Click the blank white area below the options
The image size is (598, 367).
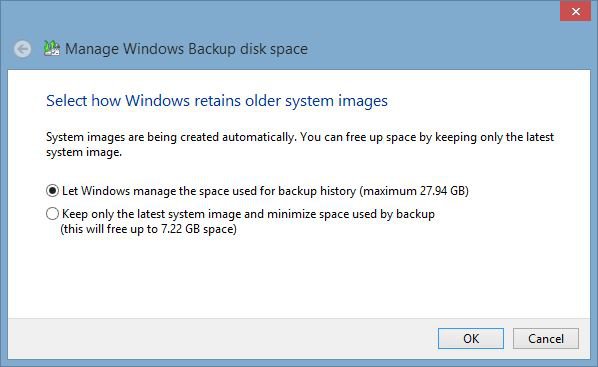pyautogui.click(x=297, y=277)
